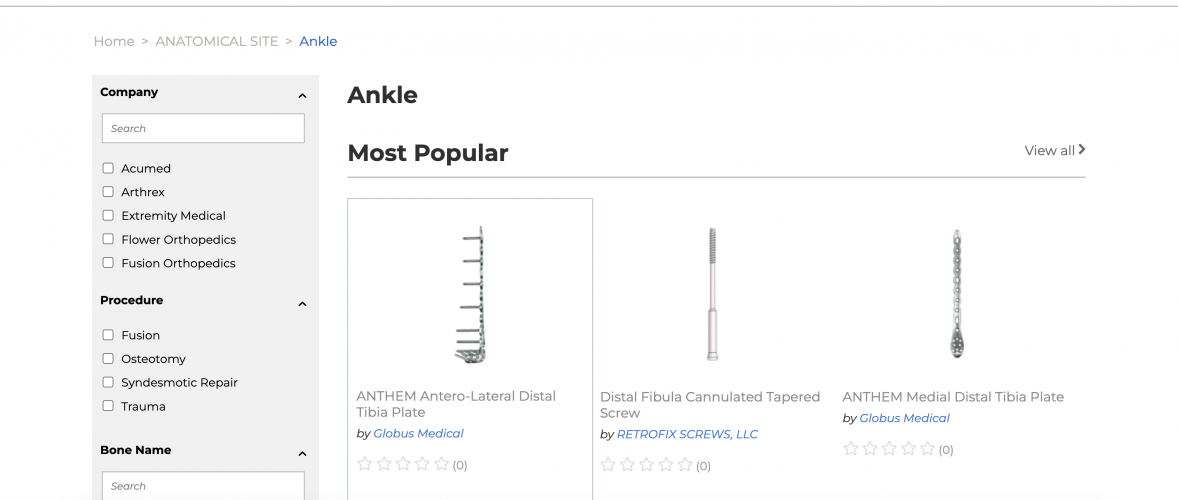Click first star rating on ANTHEM Antero-Lateral plate
This screenshot has height=500, width=1178.
[364, 464]
